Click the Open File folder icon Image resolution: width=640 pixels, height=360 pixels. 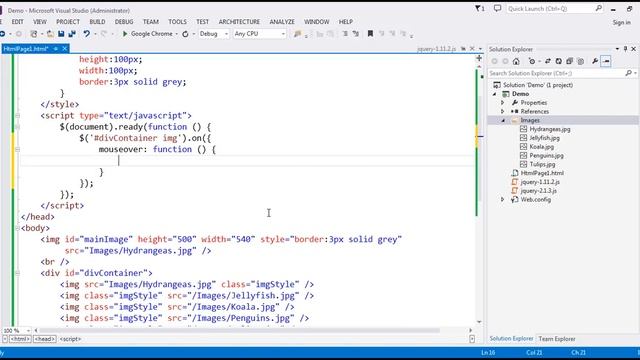(50, 34)
